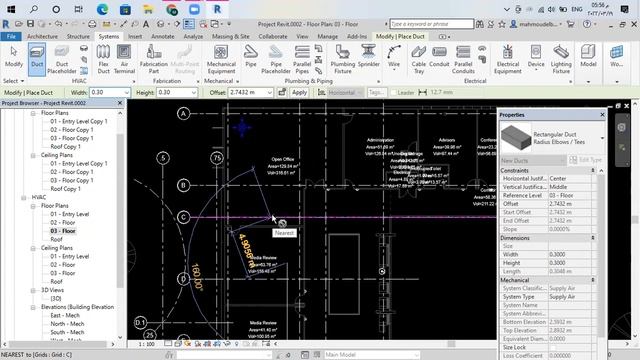Open the Offset dropdown
Viewport: 640px width, 360px height.
269,93
